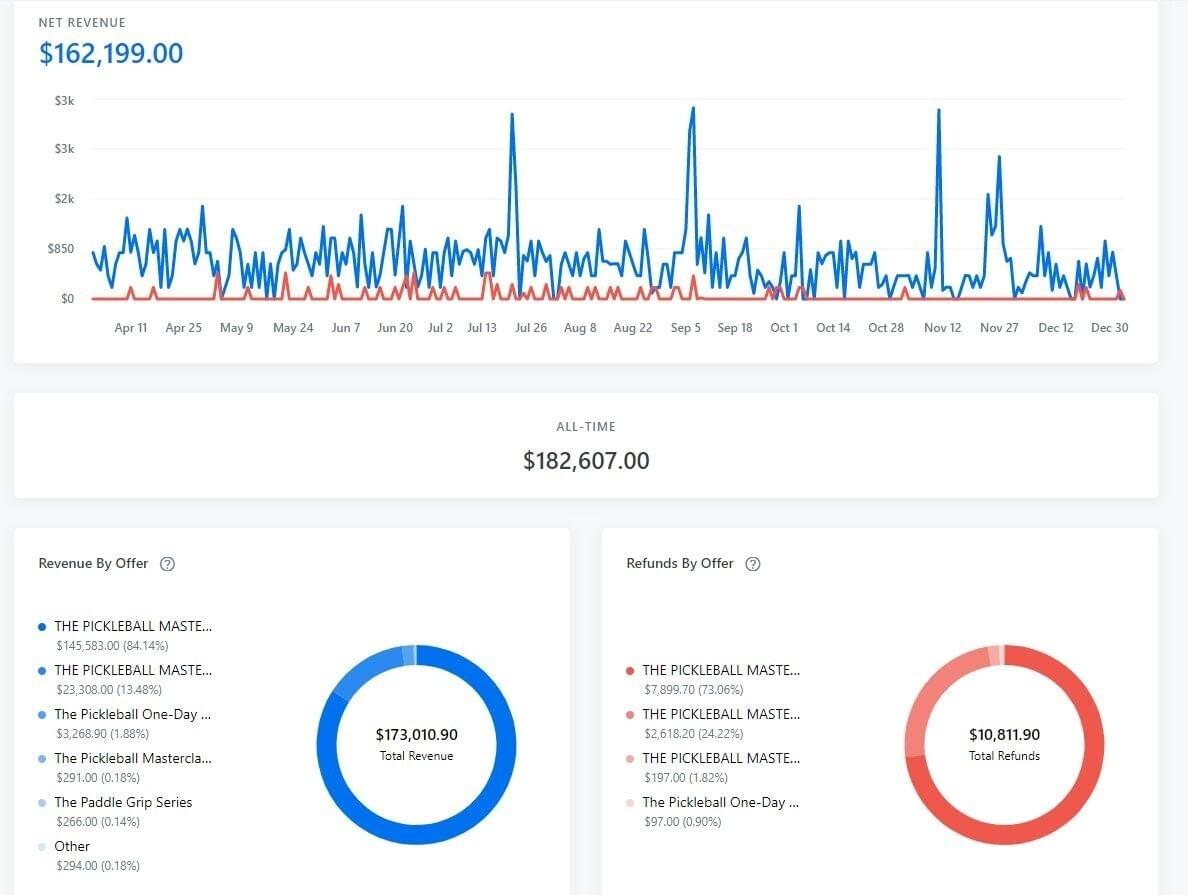Click the legend dot for the $23,308.00 offer
Image resolution: width=1188 pixels, height=895 pixels.
(x=42, y=671)
